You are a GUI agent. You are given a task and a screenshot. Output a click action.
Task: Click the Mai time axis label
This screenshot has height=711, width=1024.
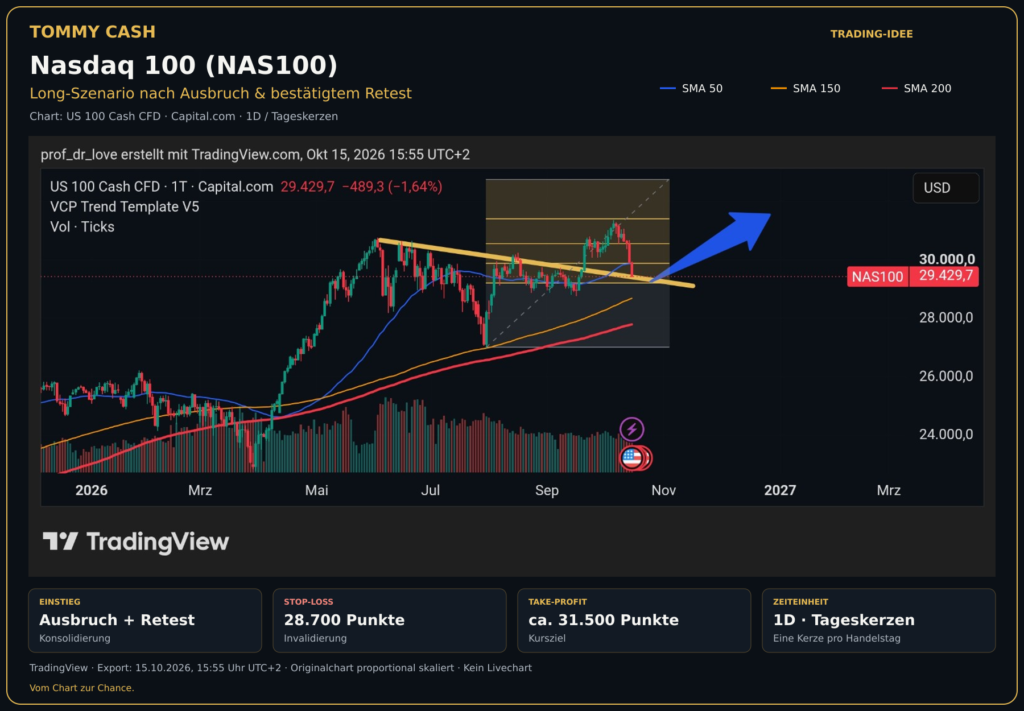[317, 490]
